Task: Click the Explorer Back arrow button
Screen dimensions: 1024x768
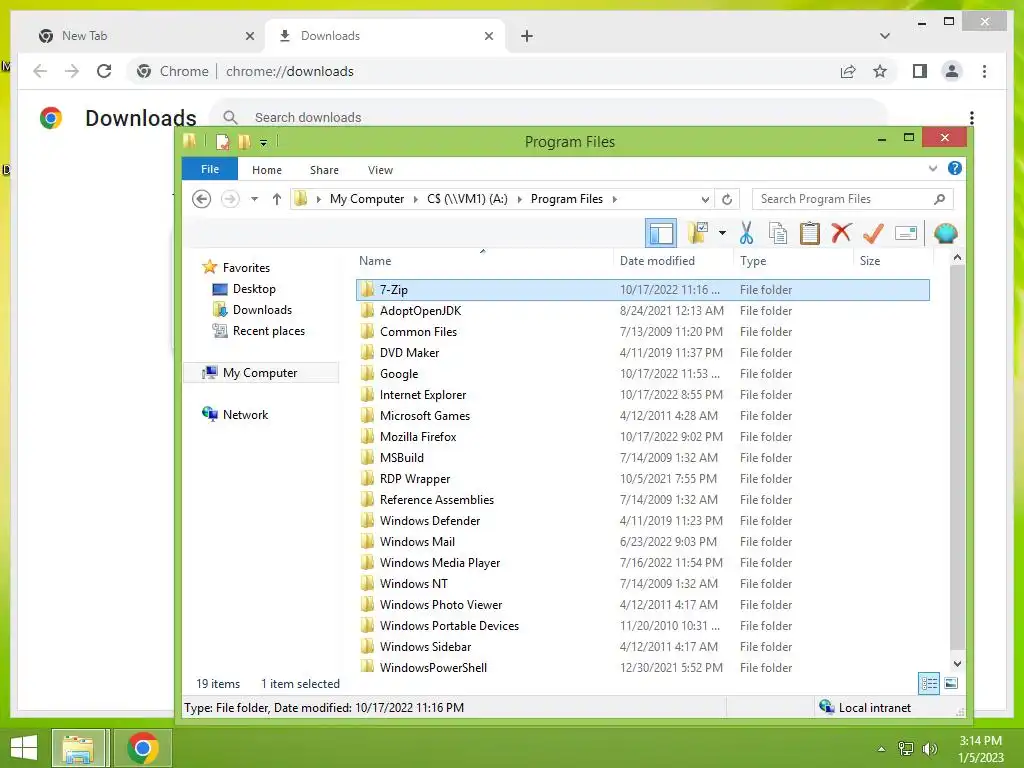Action: coord(202,199)
